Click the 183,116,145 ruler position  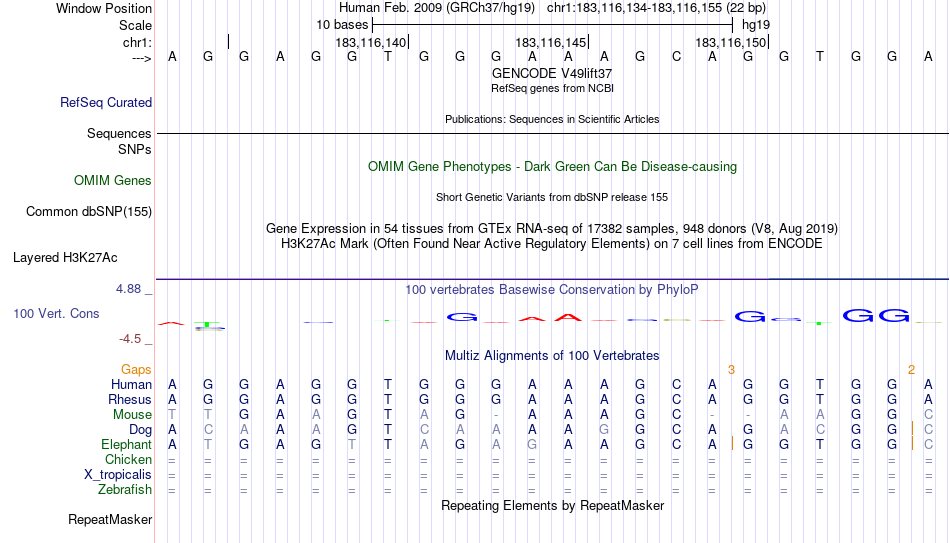coord(551,42)
